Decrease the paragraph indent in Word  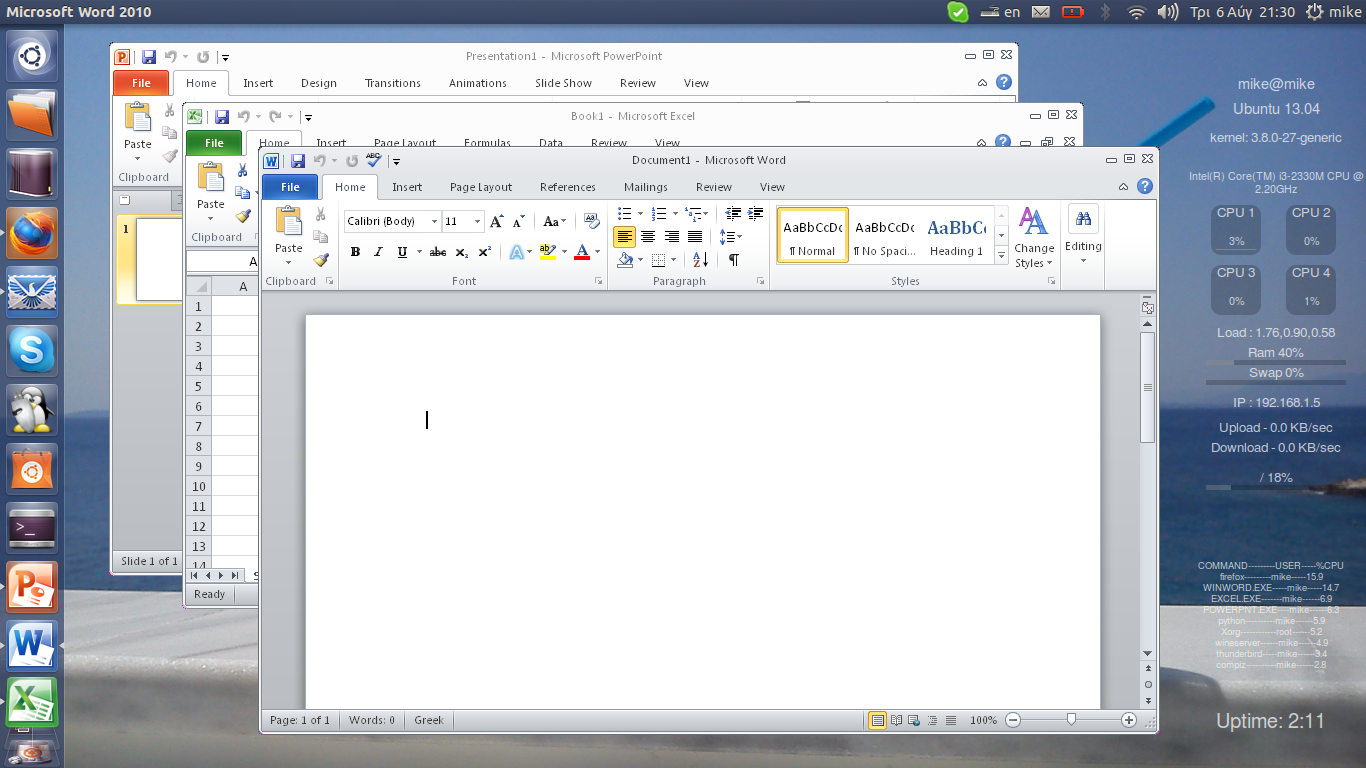[733, 214]
